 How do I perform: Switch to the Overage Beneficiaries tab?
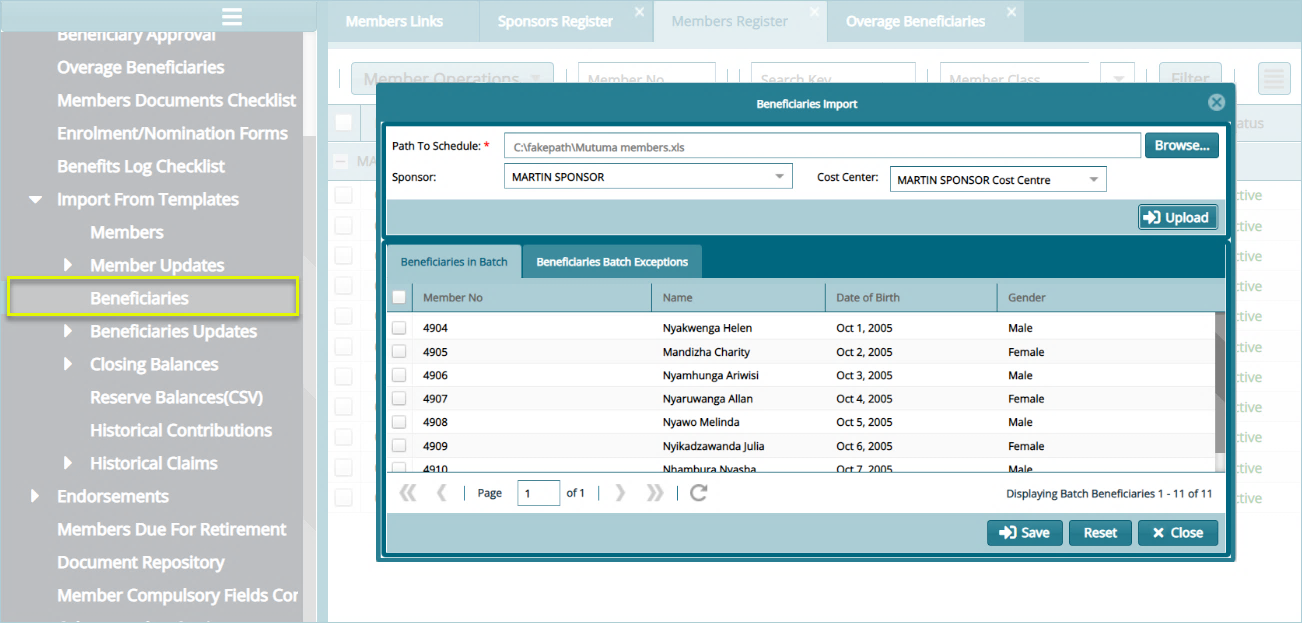pyautogui.click(x=915, y=21)
